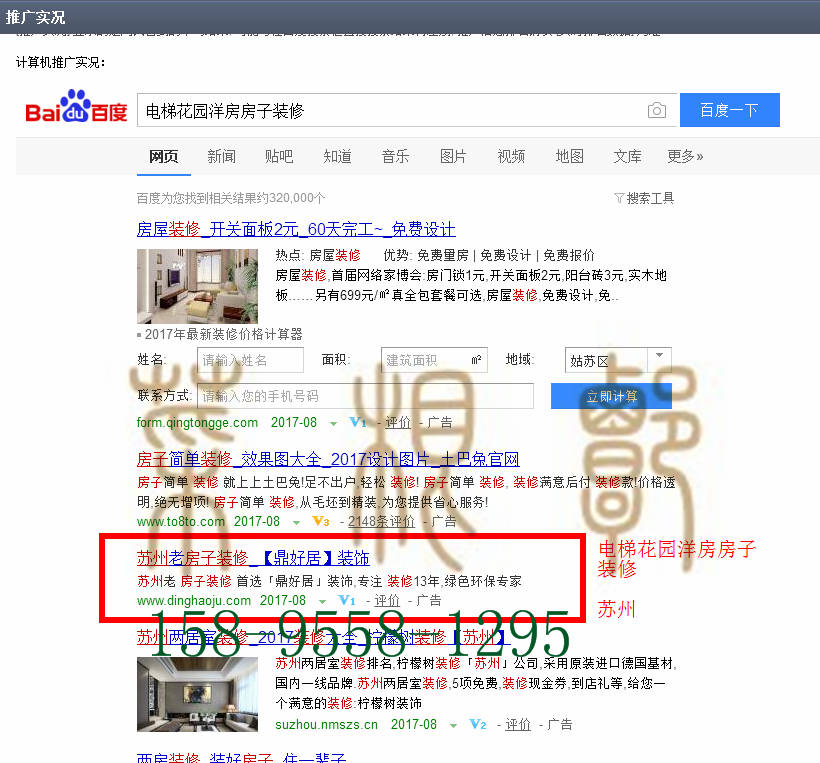The image size is (820, 763).
Task: Focus the 请输入姓名 name field
Action: tap(250, 360)
